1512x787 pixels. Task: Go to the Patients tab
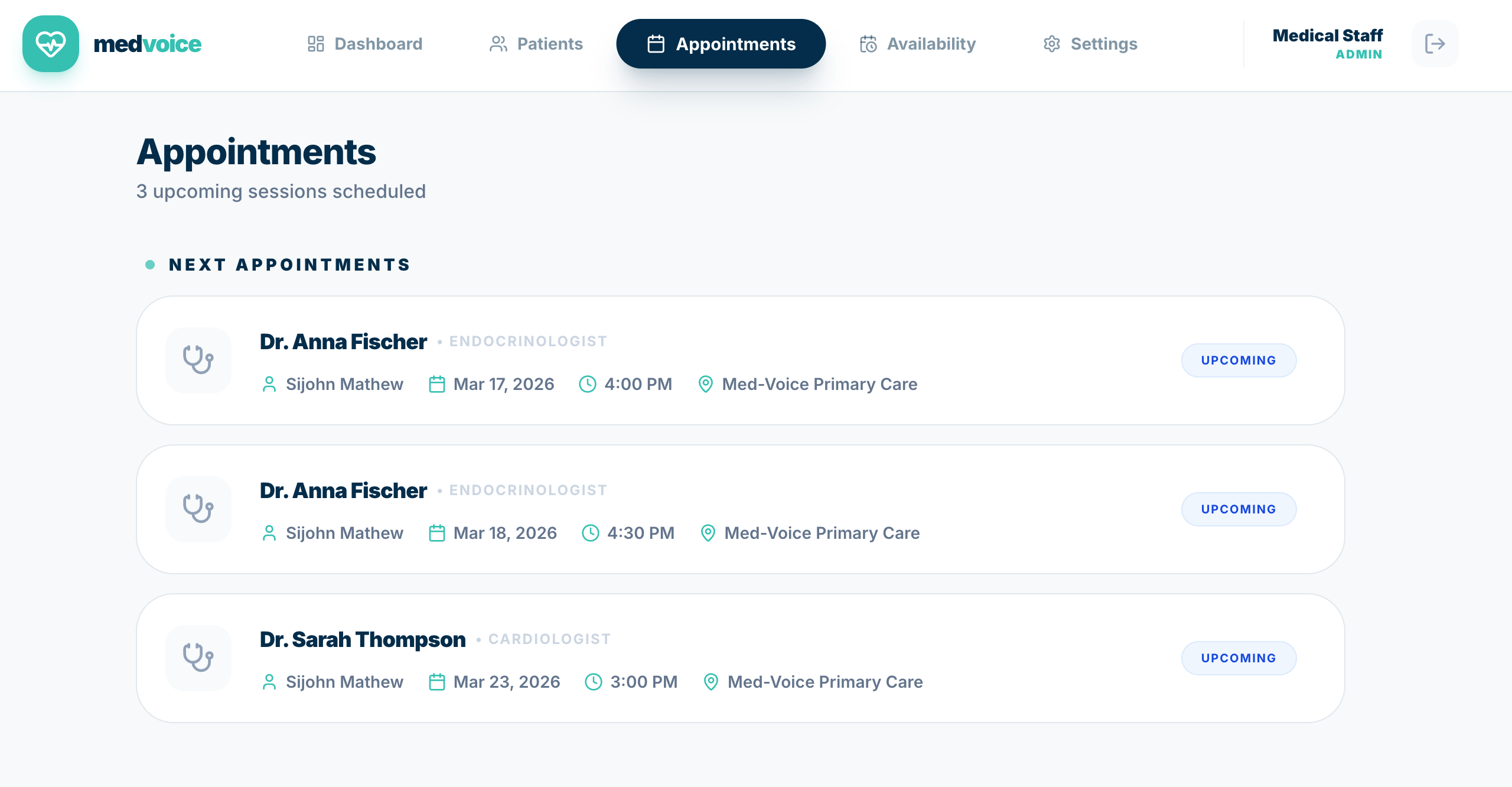point(536,44)
